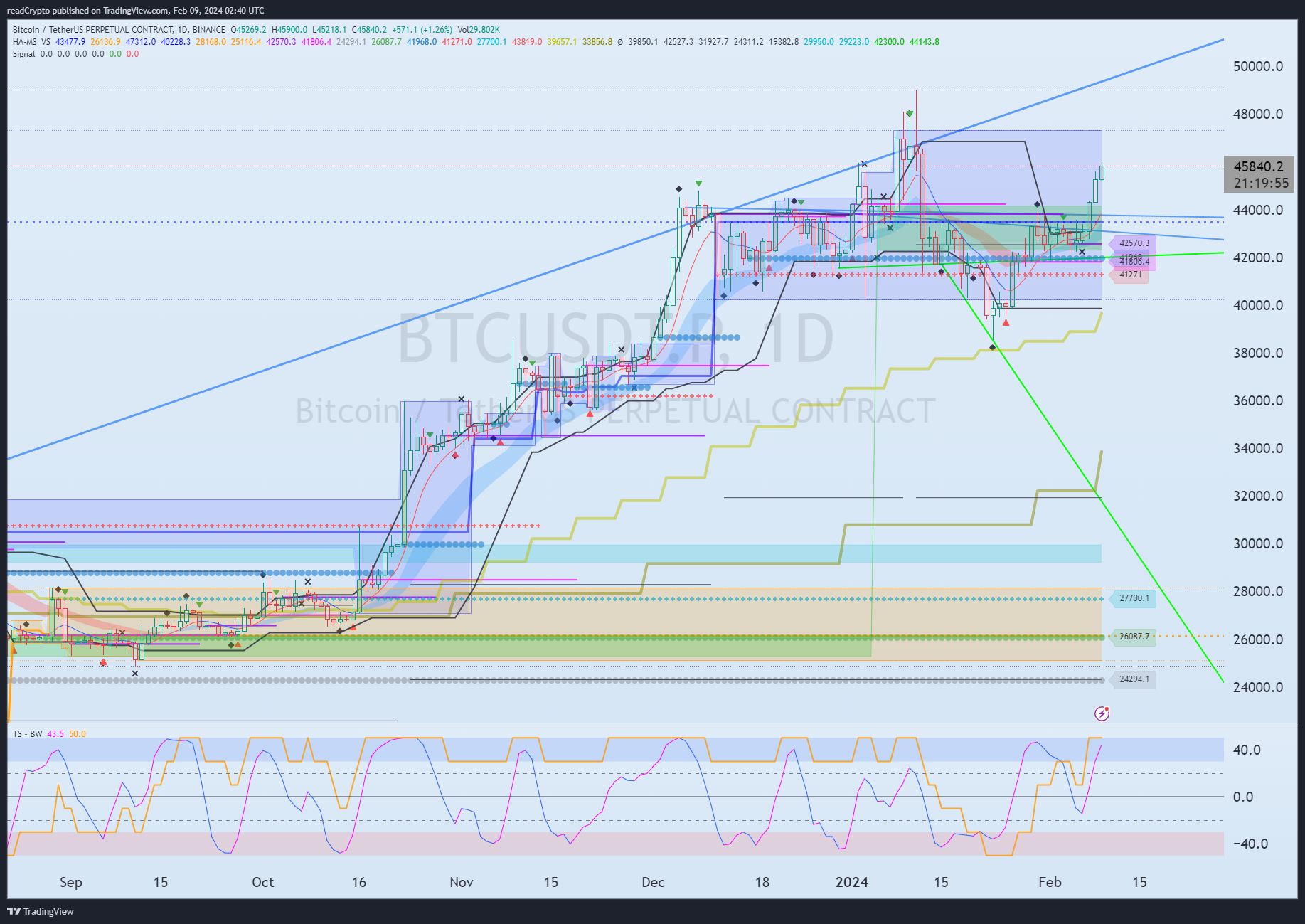Click the 50000.0 price axis label
Viewport: 1305px width, 924px height.
tap(1258, 66)
